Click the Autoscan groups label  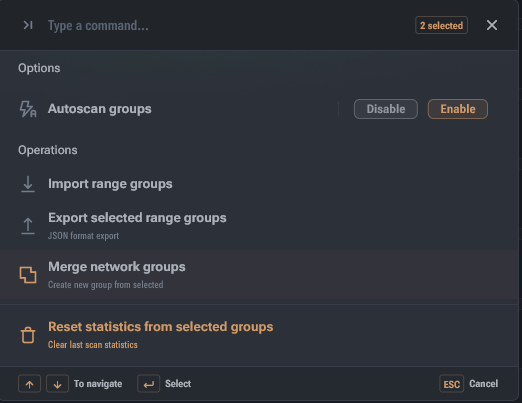click(100, 109)
